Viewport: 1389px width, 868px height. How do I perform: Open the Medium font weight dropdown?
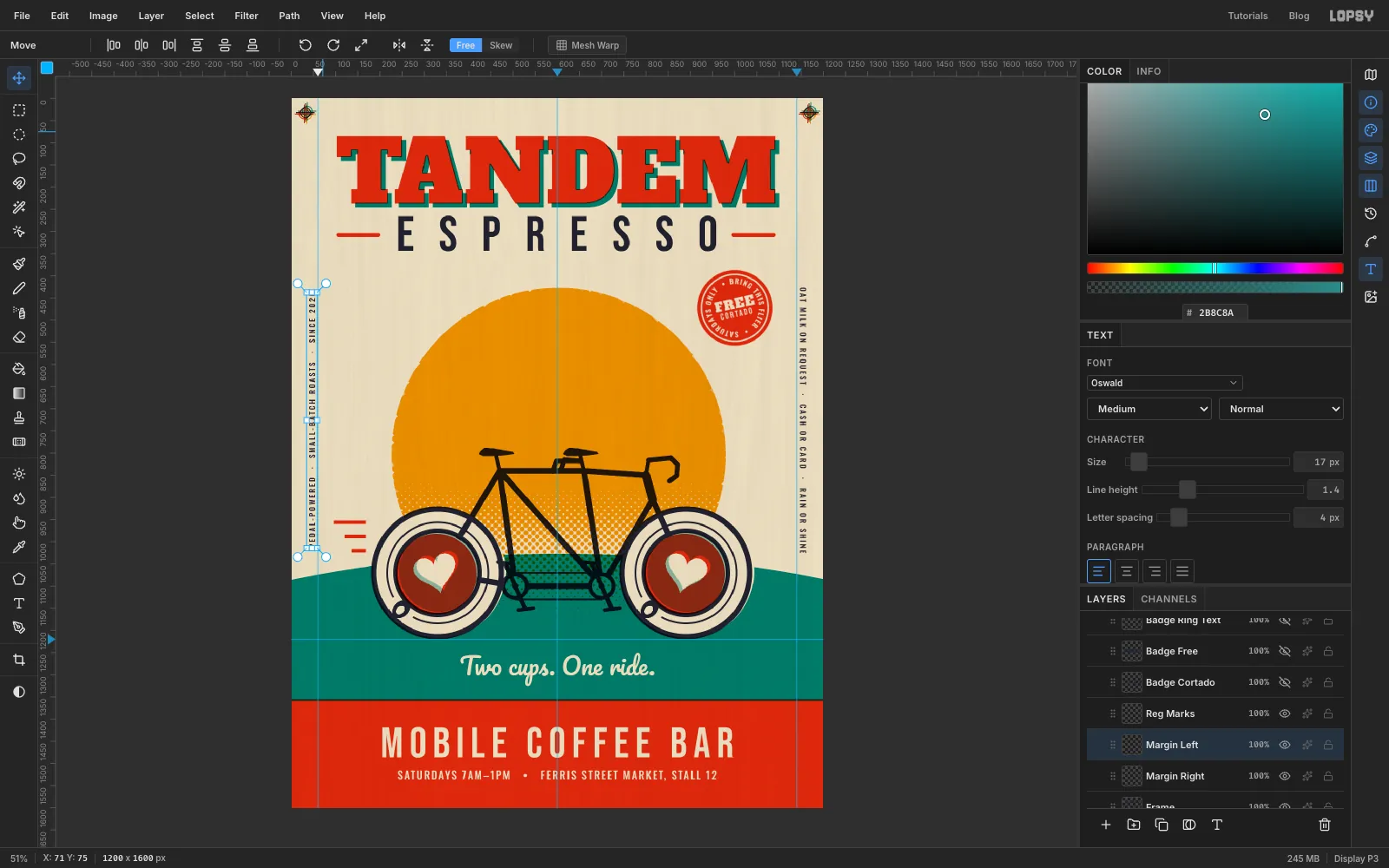1149,409
